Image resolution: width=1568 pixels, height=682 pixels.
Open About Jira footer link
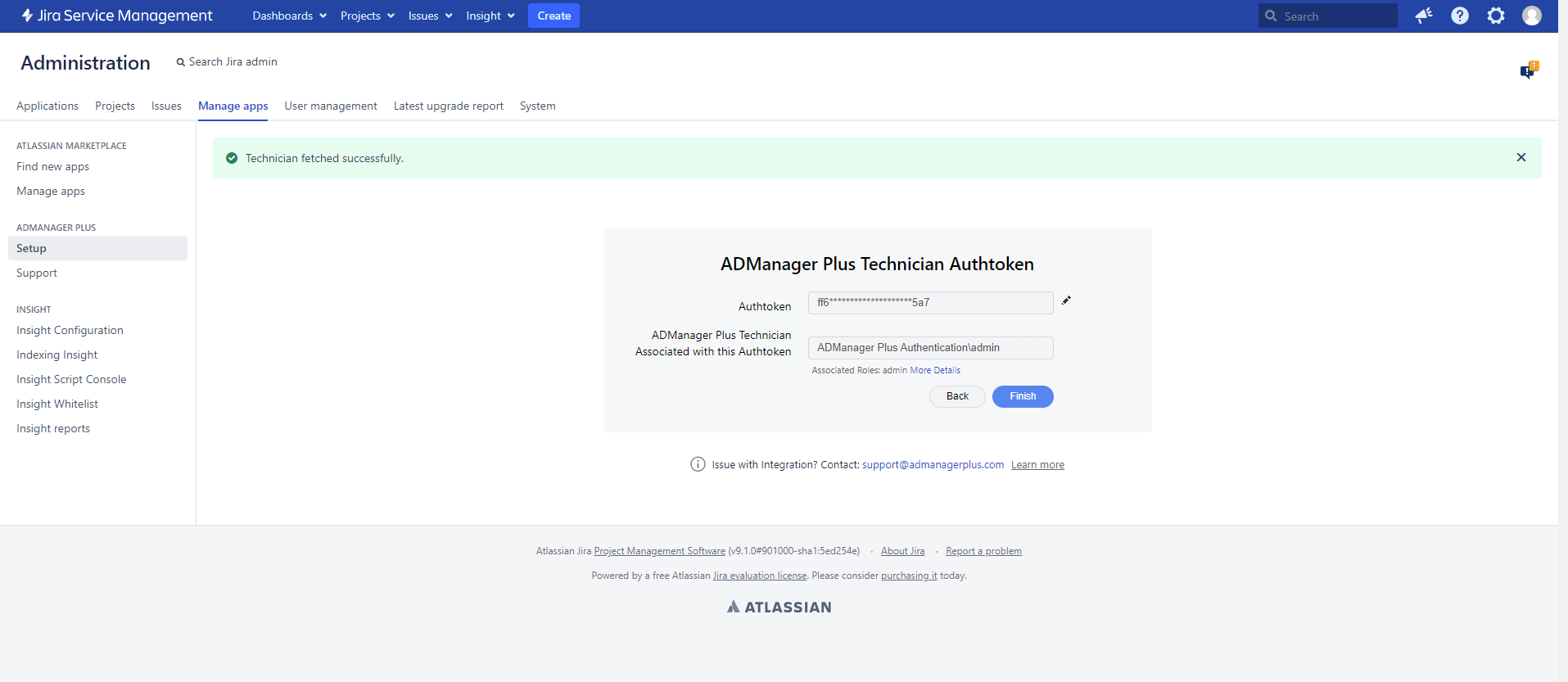902,551
